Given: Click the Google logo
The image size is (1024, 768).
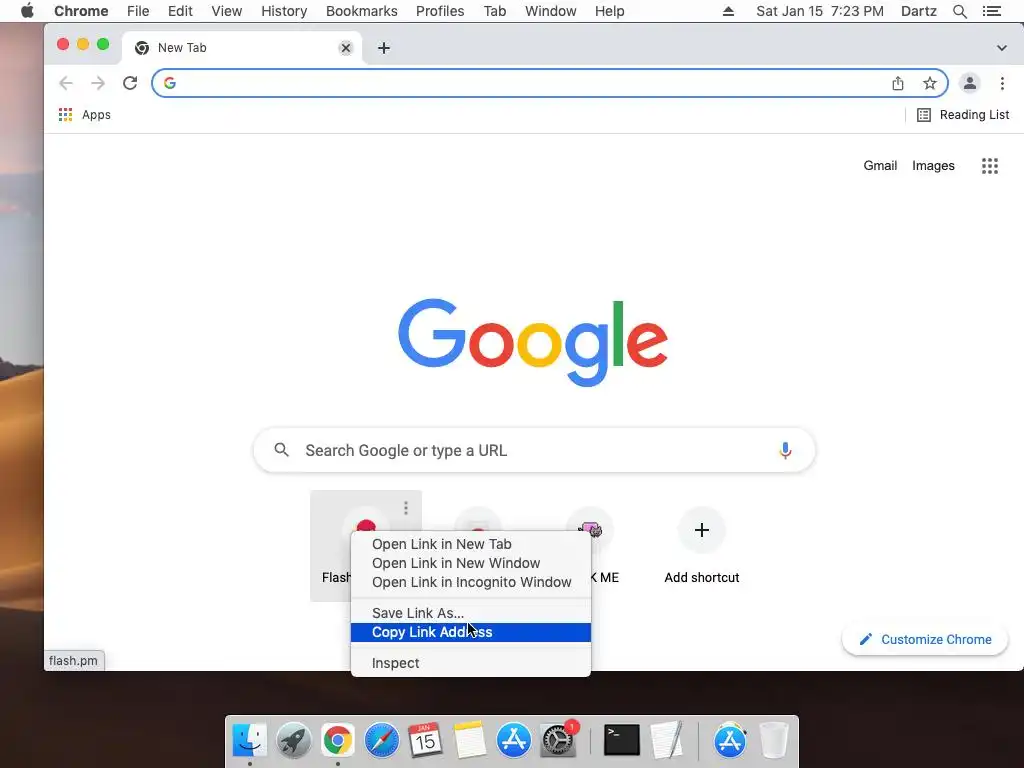Looking at the screenshot, I should tap(533, 342).
